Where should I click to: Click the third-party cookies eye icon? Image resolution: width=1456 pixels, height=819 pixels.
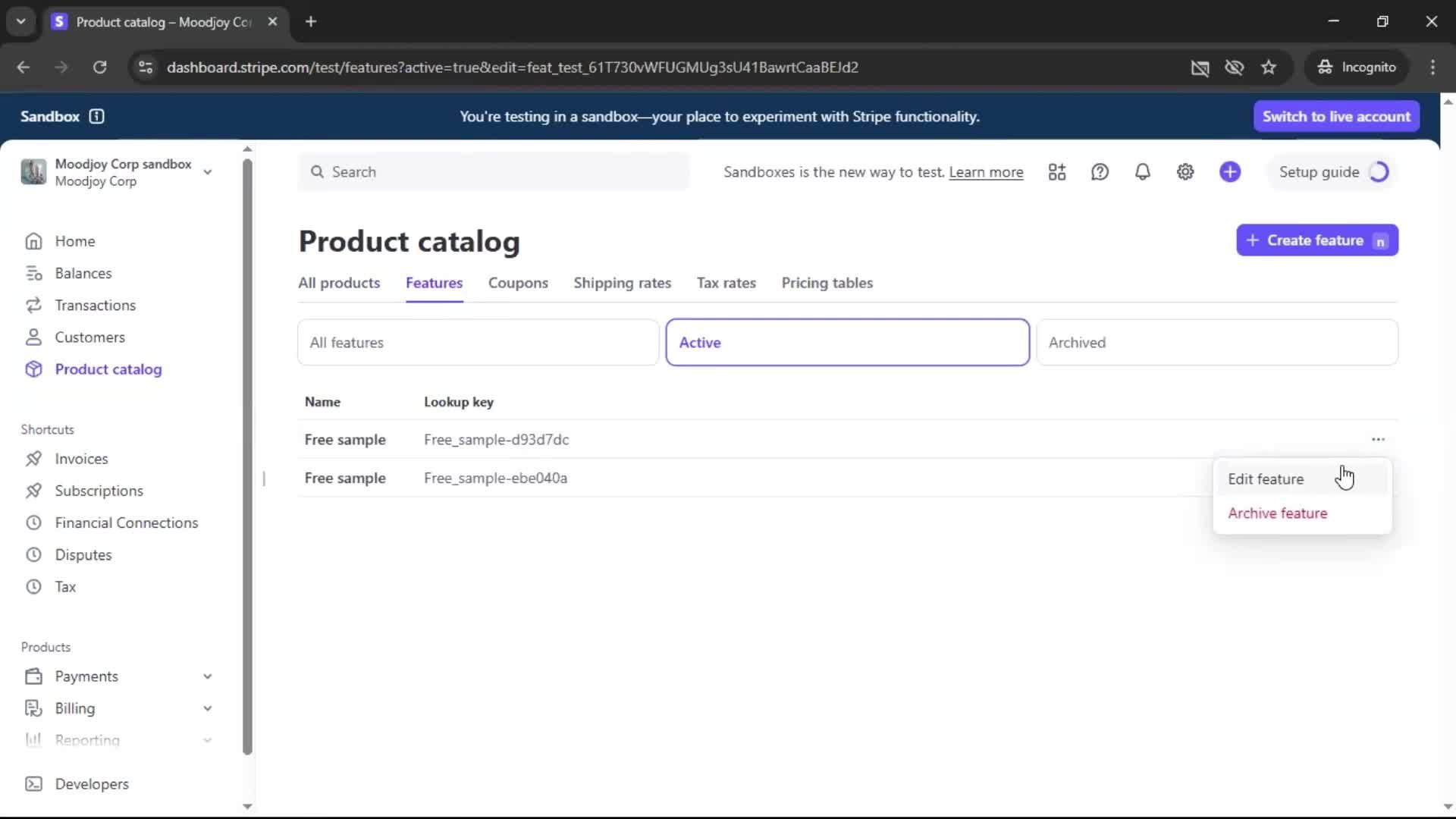click(x=1234, y=67)
